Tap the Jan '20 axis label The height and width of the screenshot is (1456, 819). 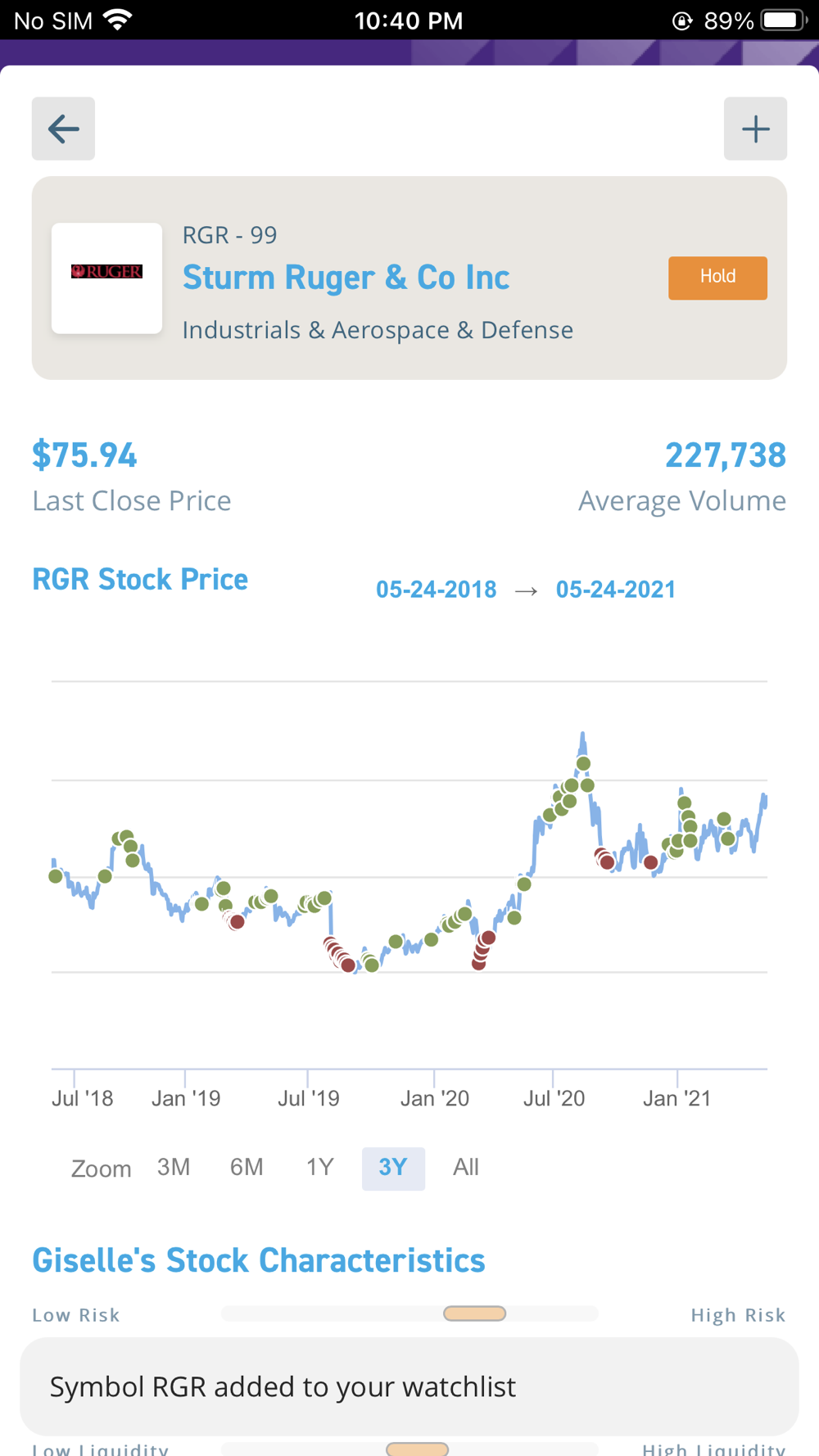click(435, 1098)
